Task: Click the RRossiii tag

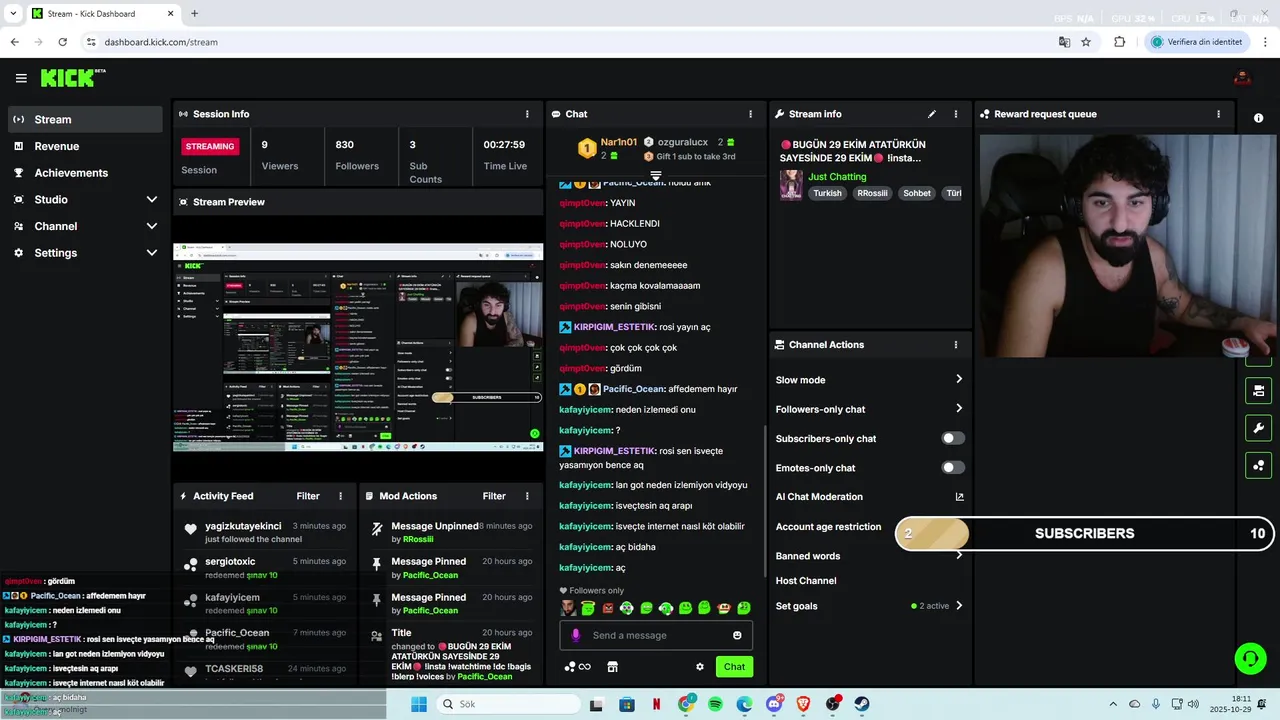Action: tap(872, 193)
